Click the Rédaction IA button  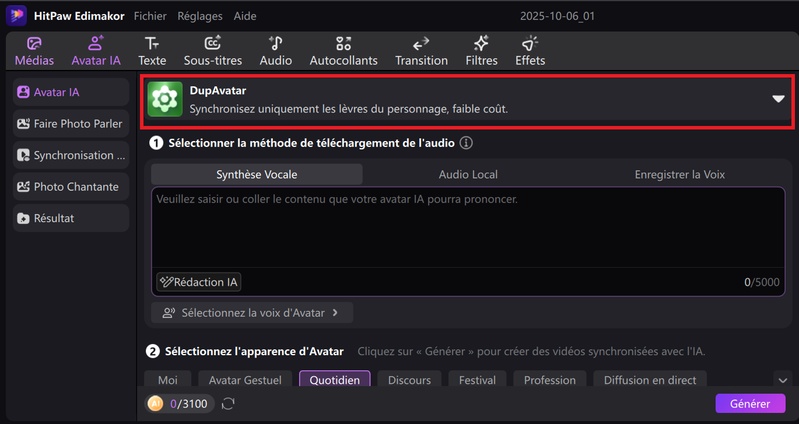tap(199, 282)
